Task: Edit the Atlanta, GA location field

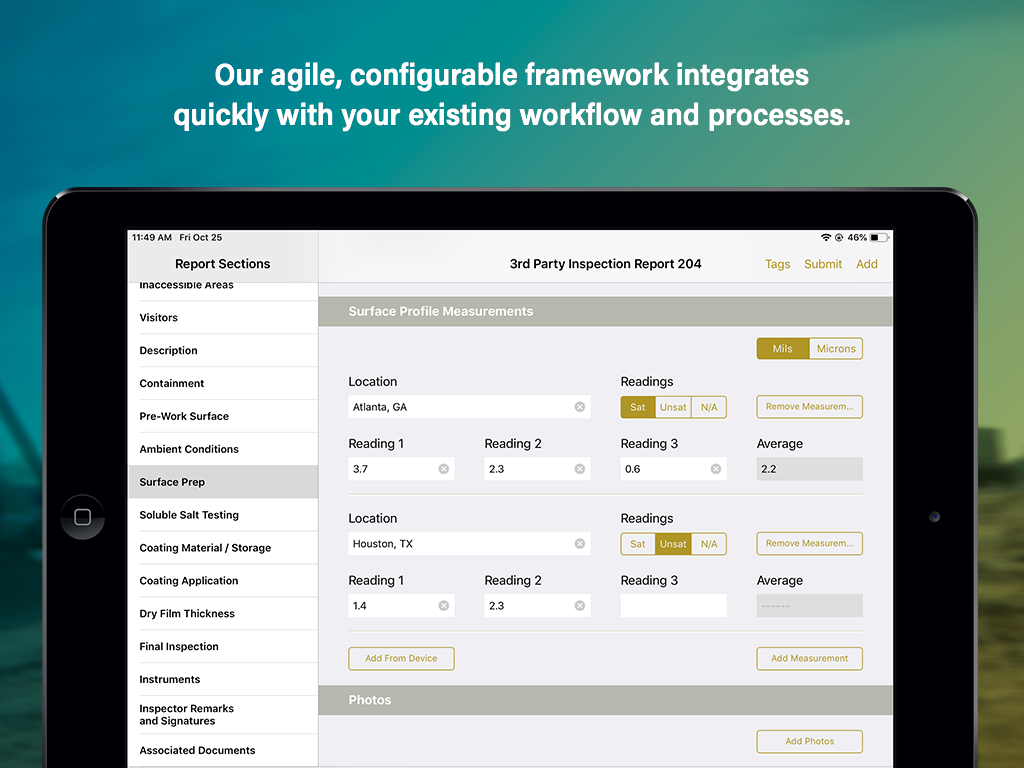Action: 469,407
